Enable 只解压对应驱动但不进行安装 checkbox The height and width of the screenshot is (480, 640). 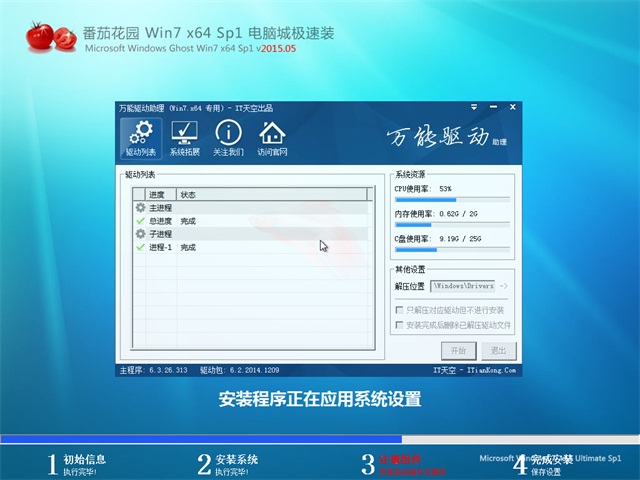tap(400, 310)
